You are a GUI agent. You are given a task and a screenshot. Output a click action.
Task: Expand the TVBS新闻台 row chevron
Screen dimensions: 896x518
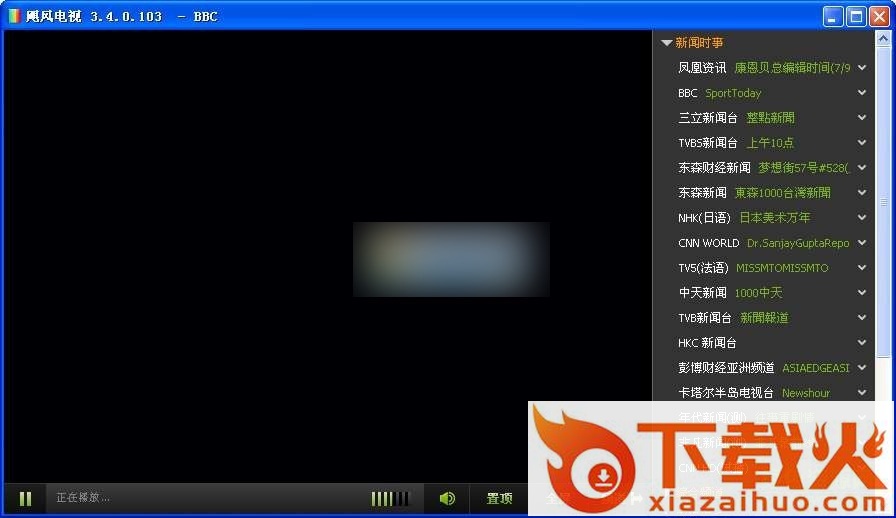point(862,142)
